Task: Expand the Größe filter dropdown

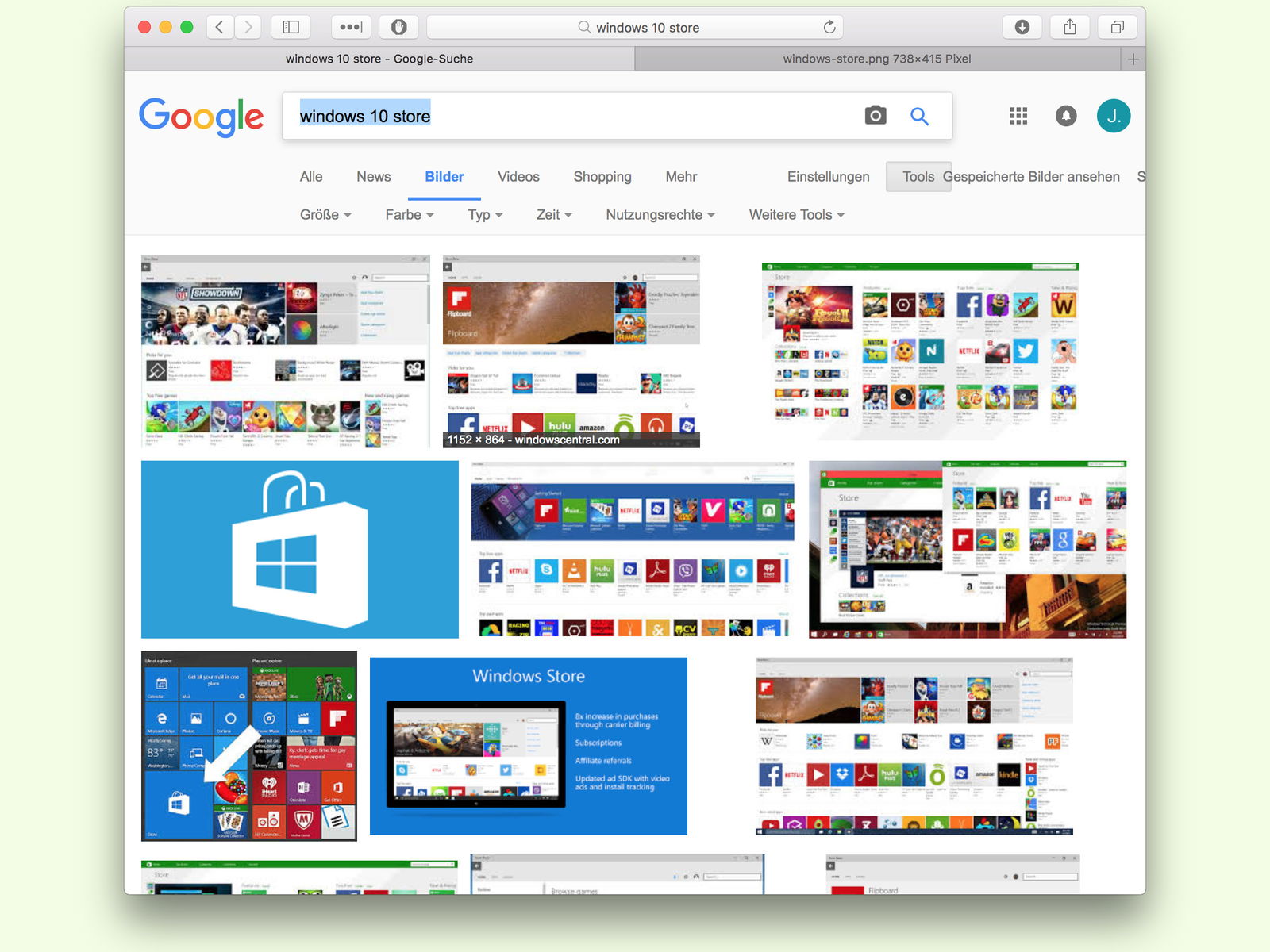Action: click(325, 215)
